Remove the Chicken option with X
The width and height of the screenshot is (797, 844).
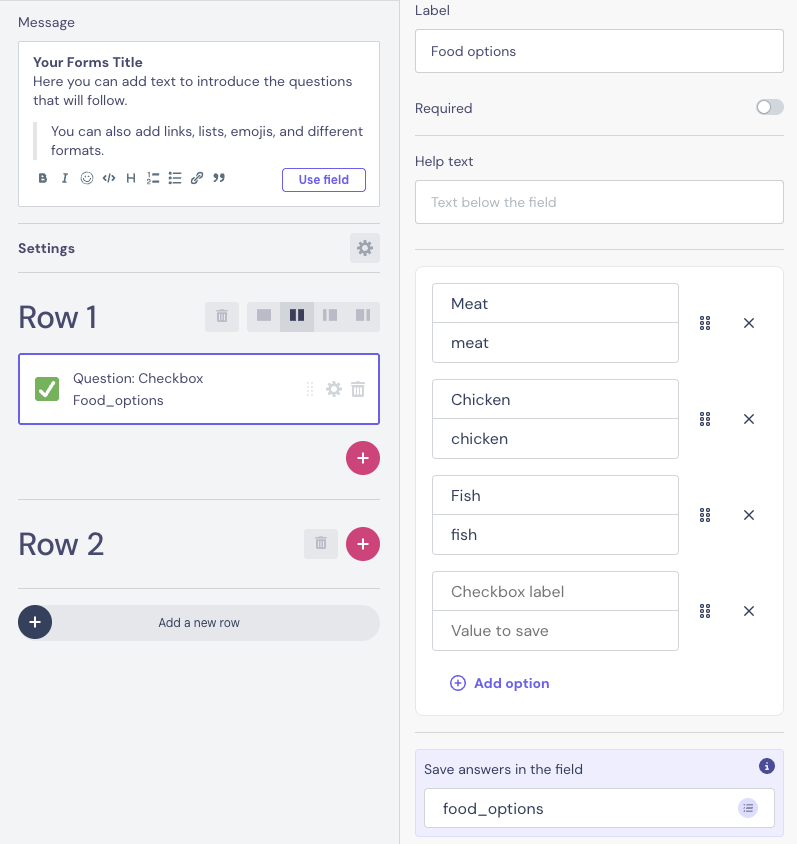749,419
